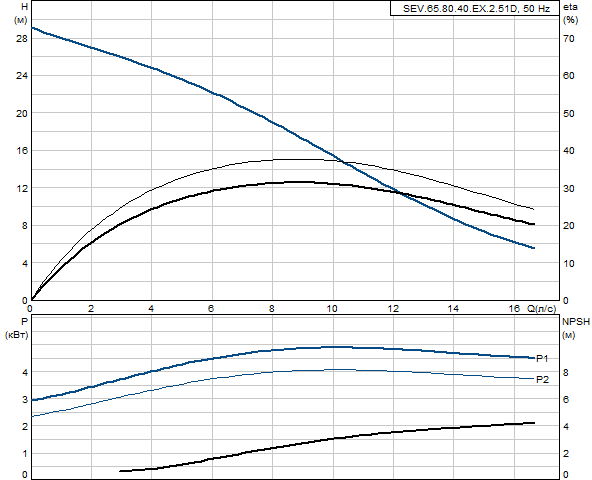Click the eta axis label
Screen dimensions: 592x480
click(x=570, y=7)
